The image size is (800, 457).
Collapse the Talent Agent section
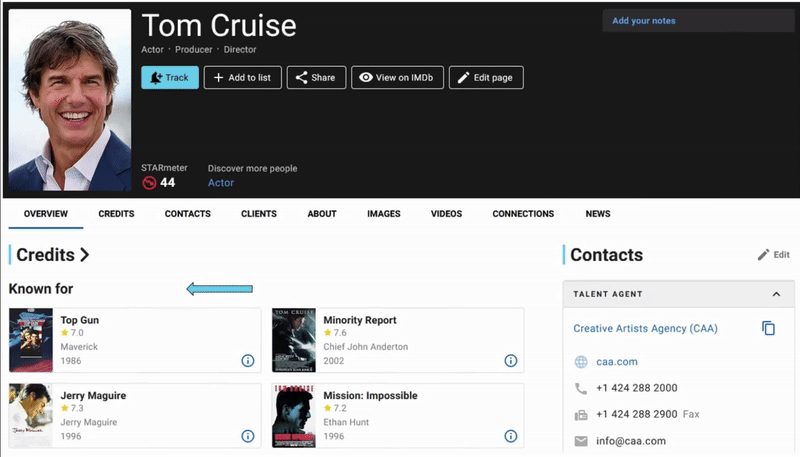pyautogui.click(x=776, y=294)
